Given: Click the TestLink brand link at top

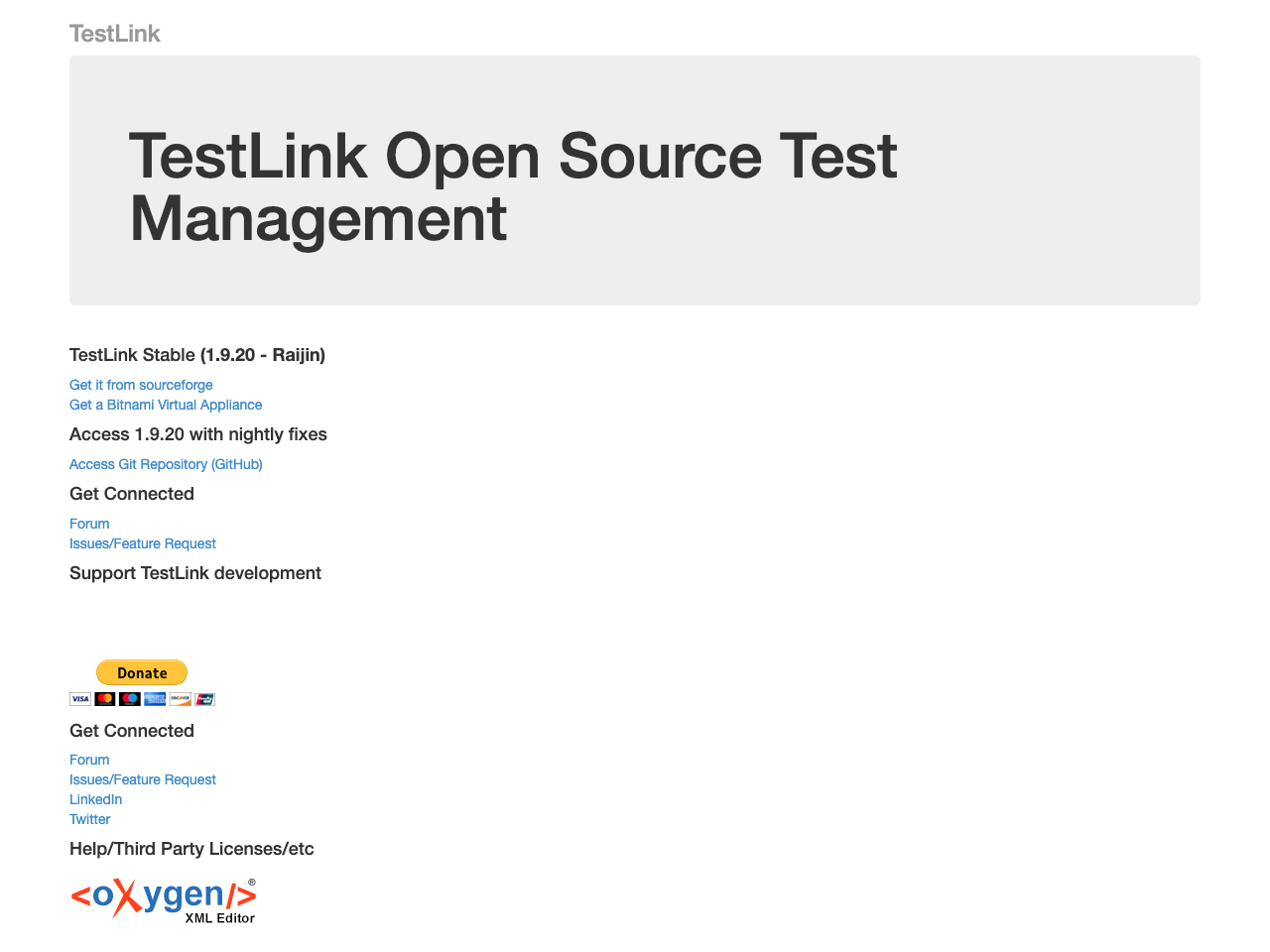Looking at the screenshot, I should pyautogui.click(x=114, y=34).
